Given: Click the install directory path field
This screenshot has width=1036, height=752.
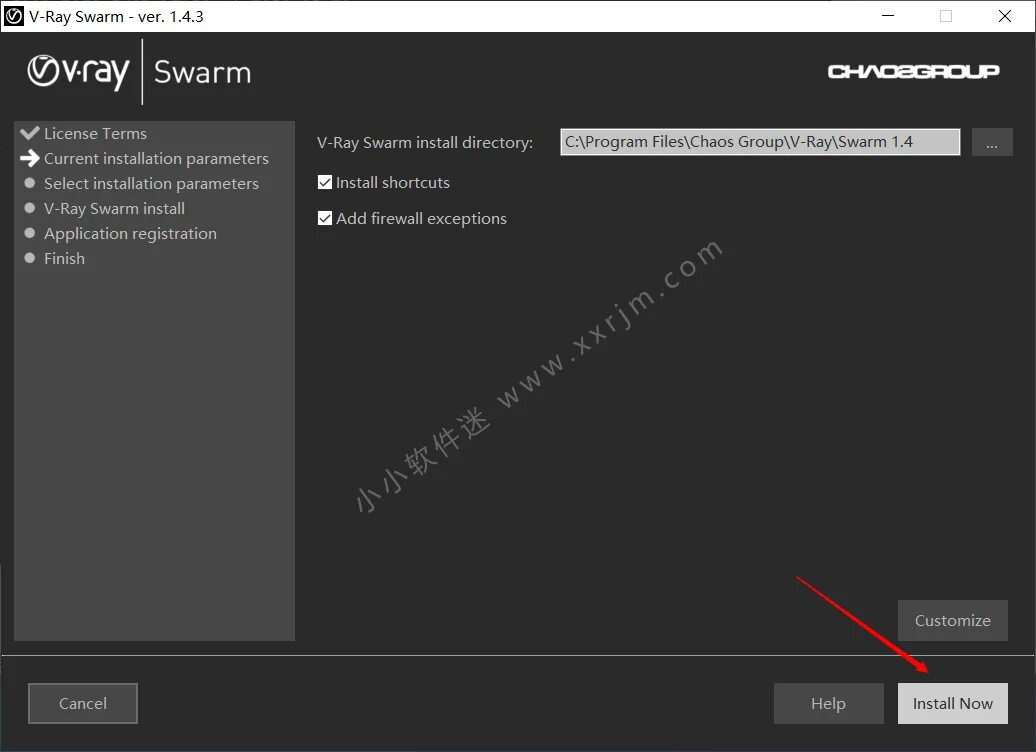Looking at the screenshot, I should click(x=760, y=142).
